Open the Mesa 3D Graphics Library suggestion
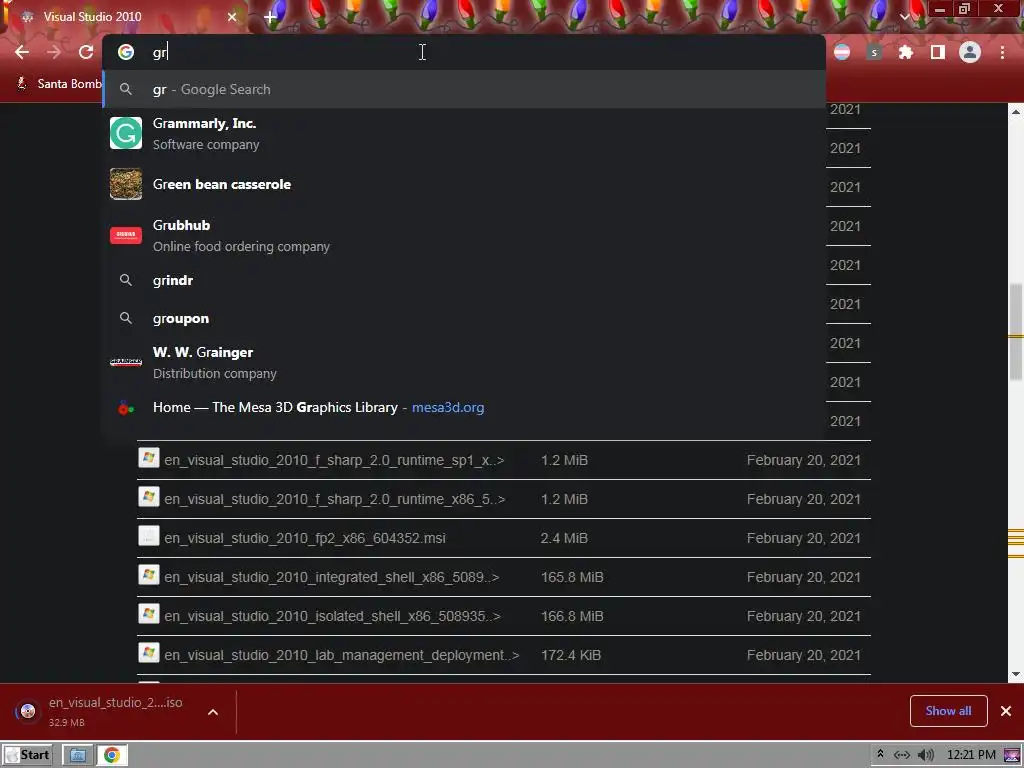 464,408
